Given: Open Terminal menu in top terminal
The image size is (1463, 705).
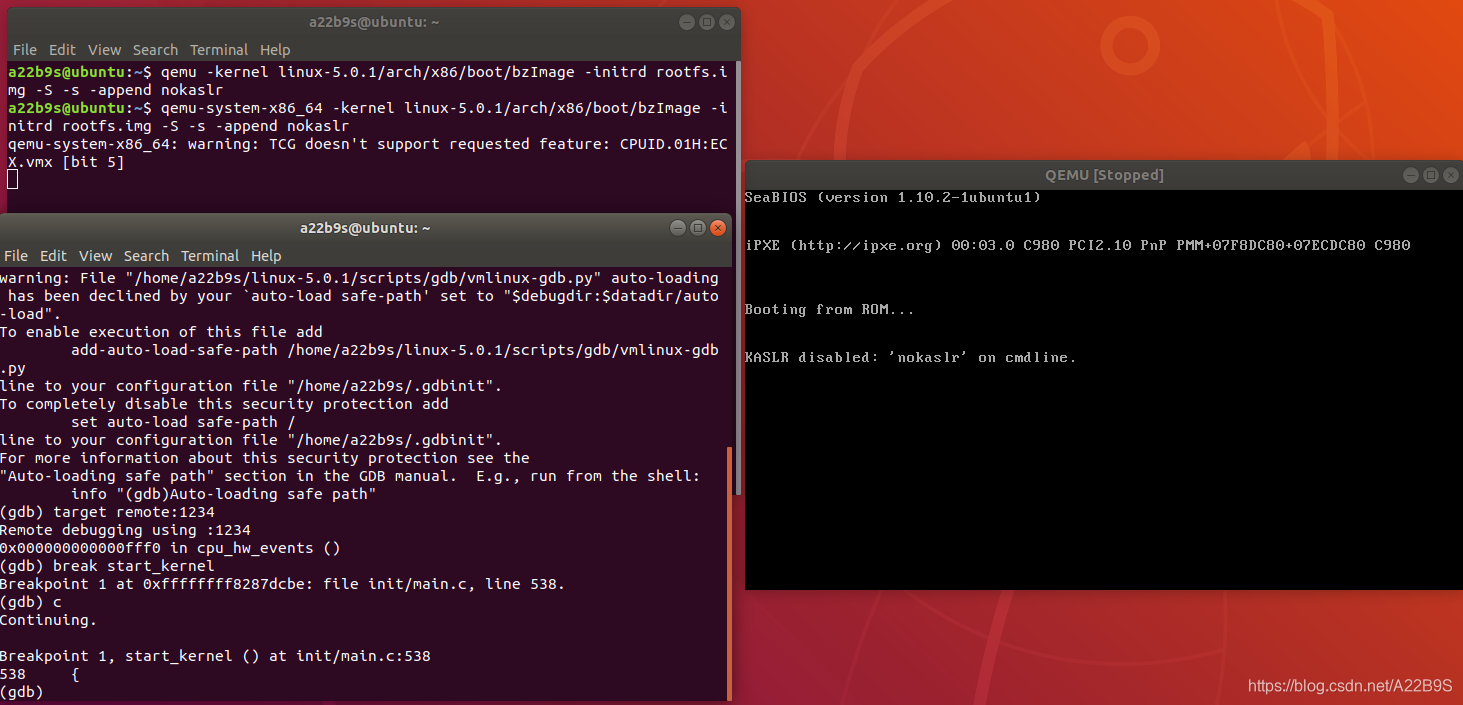Looking at the screenshot, I should click(219, 50).
